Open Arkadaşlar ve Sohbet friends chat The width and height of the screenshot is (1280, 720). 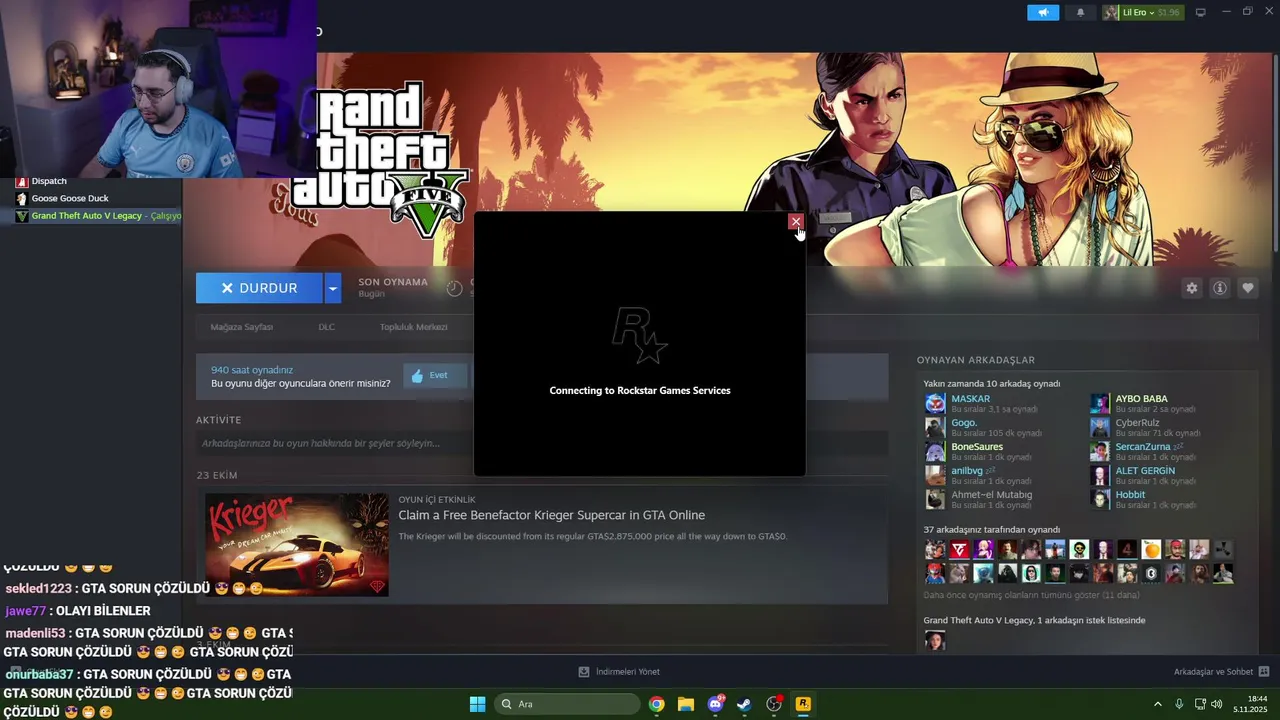(1221, 672)
